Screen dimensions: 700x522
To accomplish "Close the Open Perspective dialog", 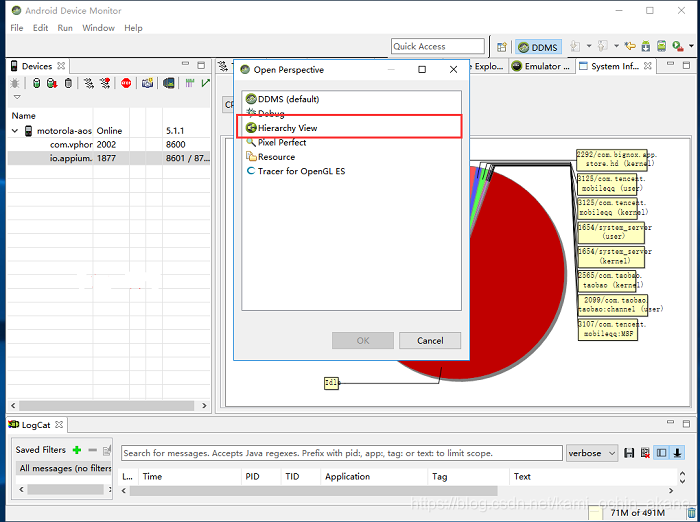I will (x=453, y=70).
